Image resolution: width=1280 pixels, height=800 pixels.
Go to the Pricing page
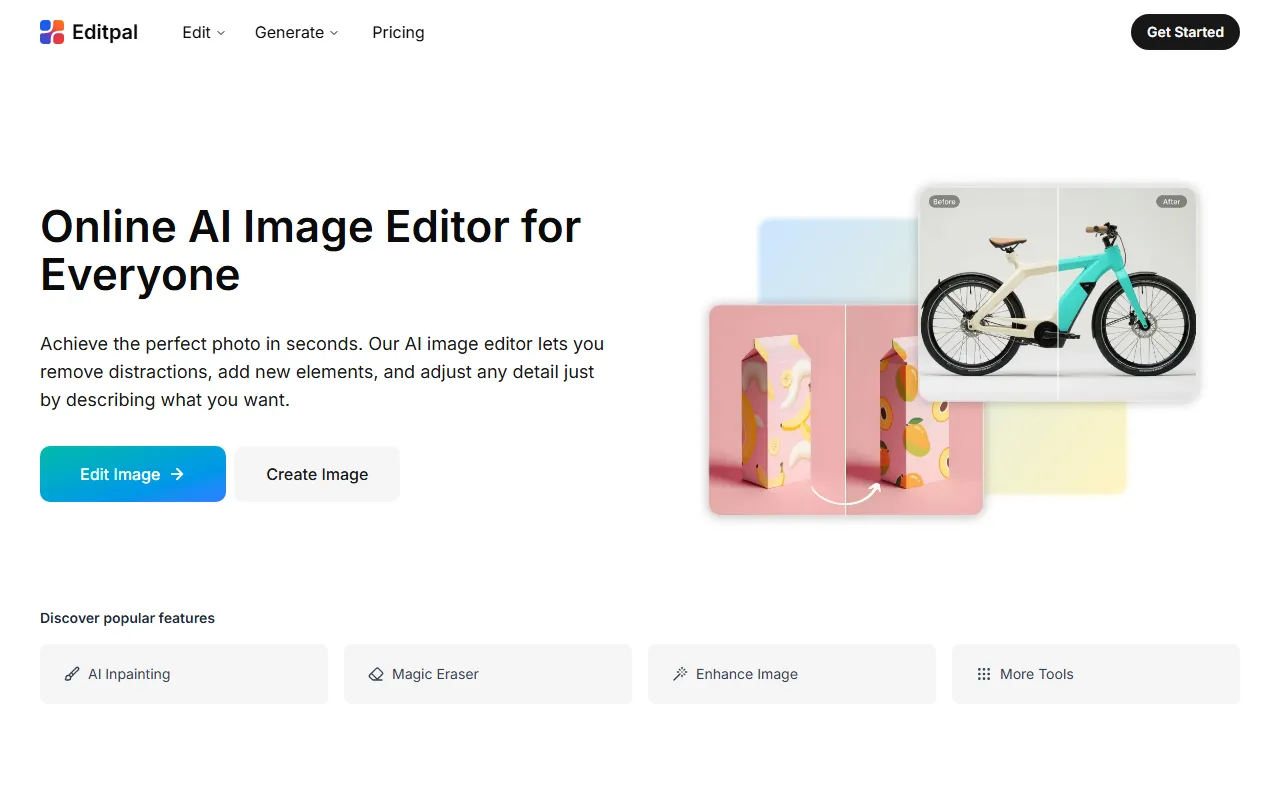pos(398,32)
